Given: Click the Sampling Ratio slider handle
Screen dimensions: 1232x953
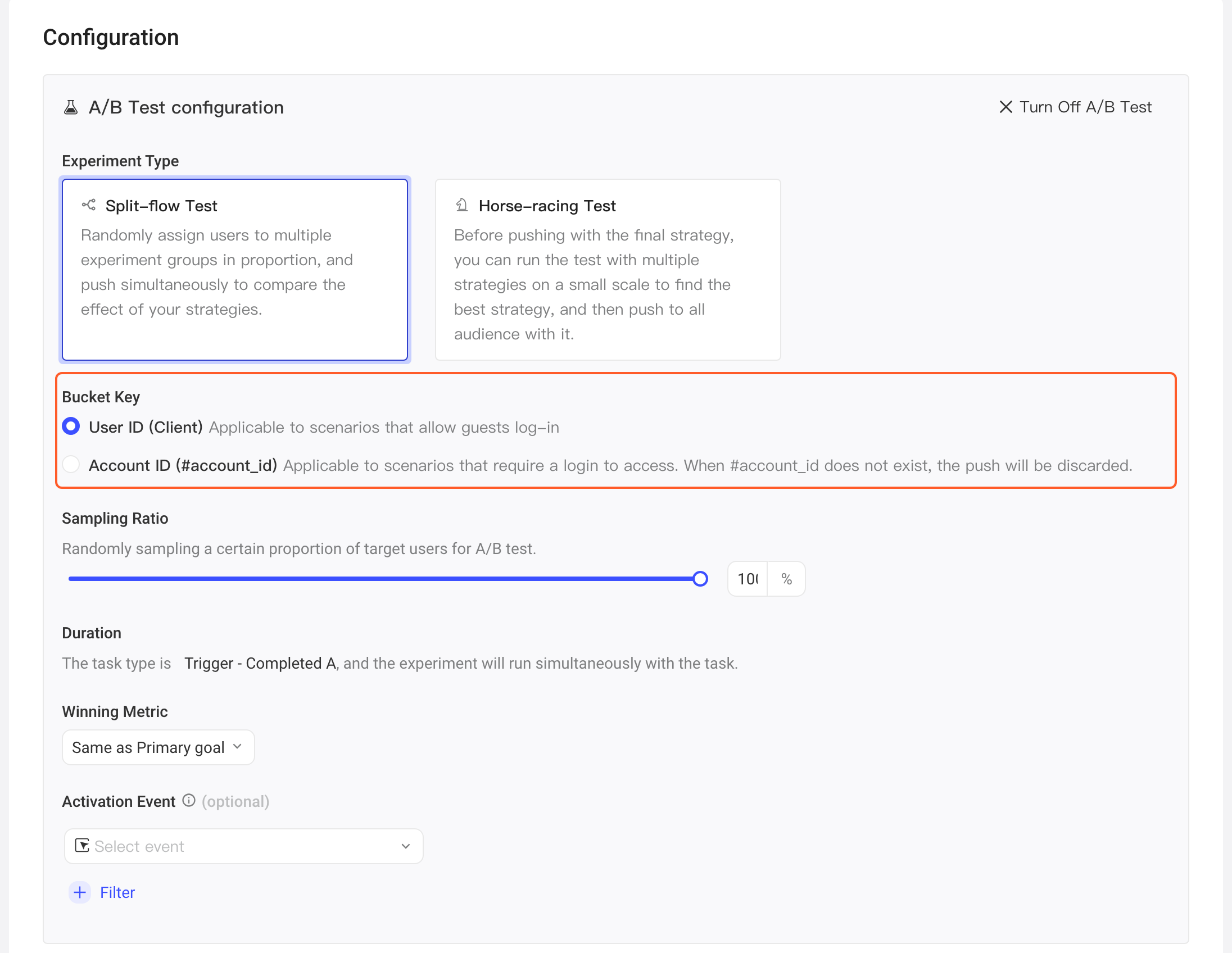Looking at the screenshot, I should pyautogui.click(x=700, y=579).
